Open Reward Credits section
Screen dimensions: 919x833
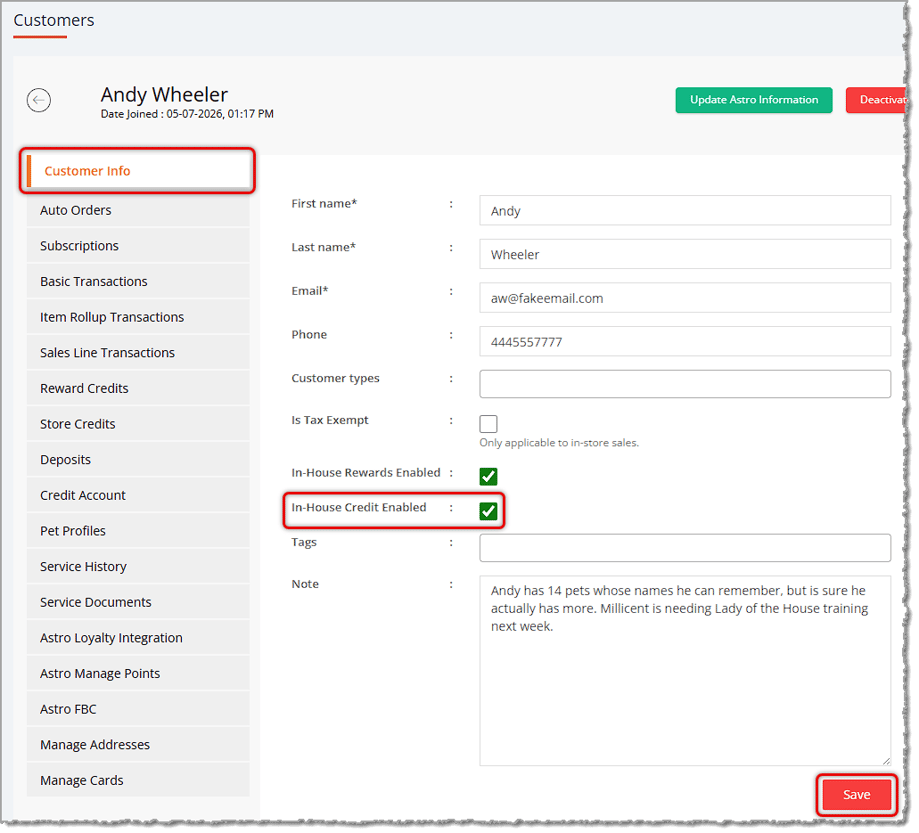pos(138,389)
